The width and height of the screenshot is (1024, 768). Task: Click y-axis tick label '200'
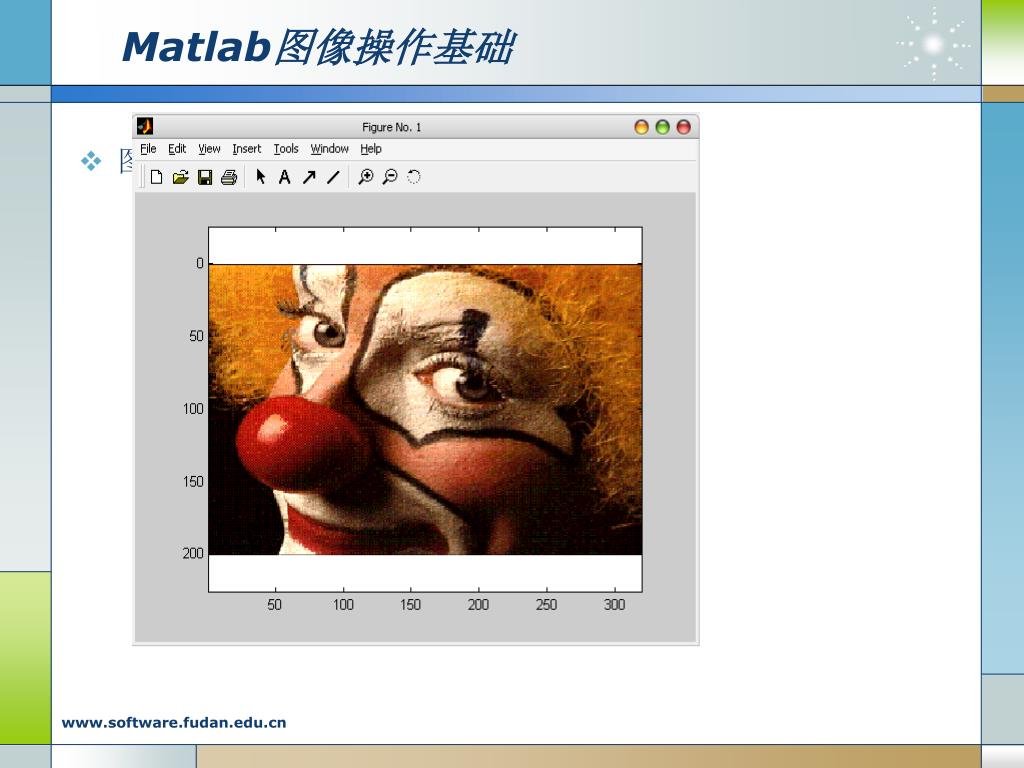pyautogui.click(x=193, y=553)
